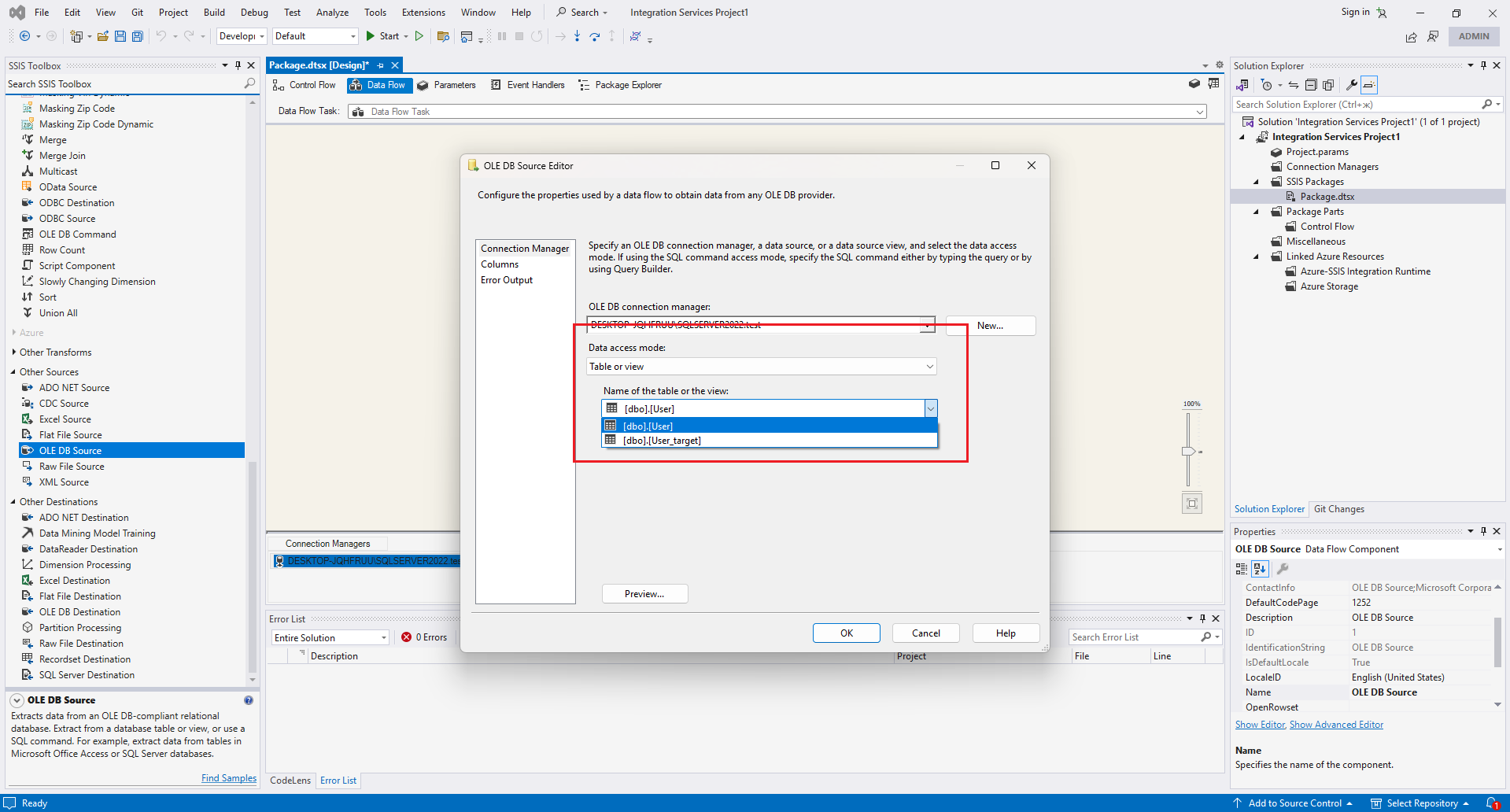Select Package.dtsx in Solution Explorer
Screen dimensions: 1510x812
(x=1327, y=197)
